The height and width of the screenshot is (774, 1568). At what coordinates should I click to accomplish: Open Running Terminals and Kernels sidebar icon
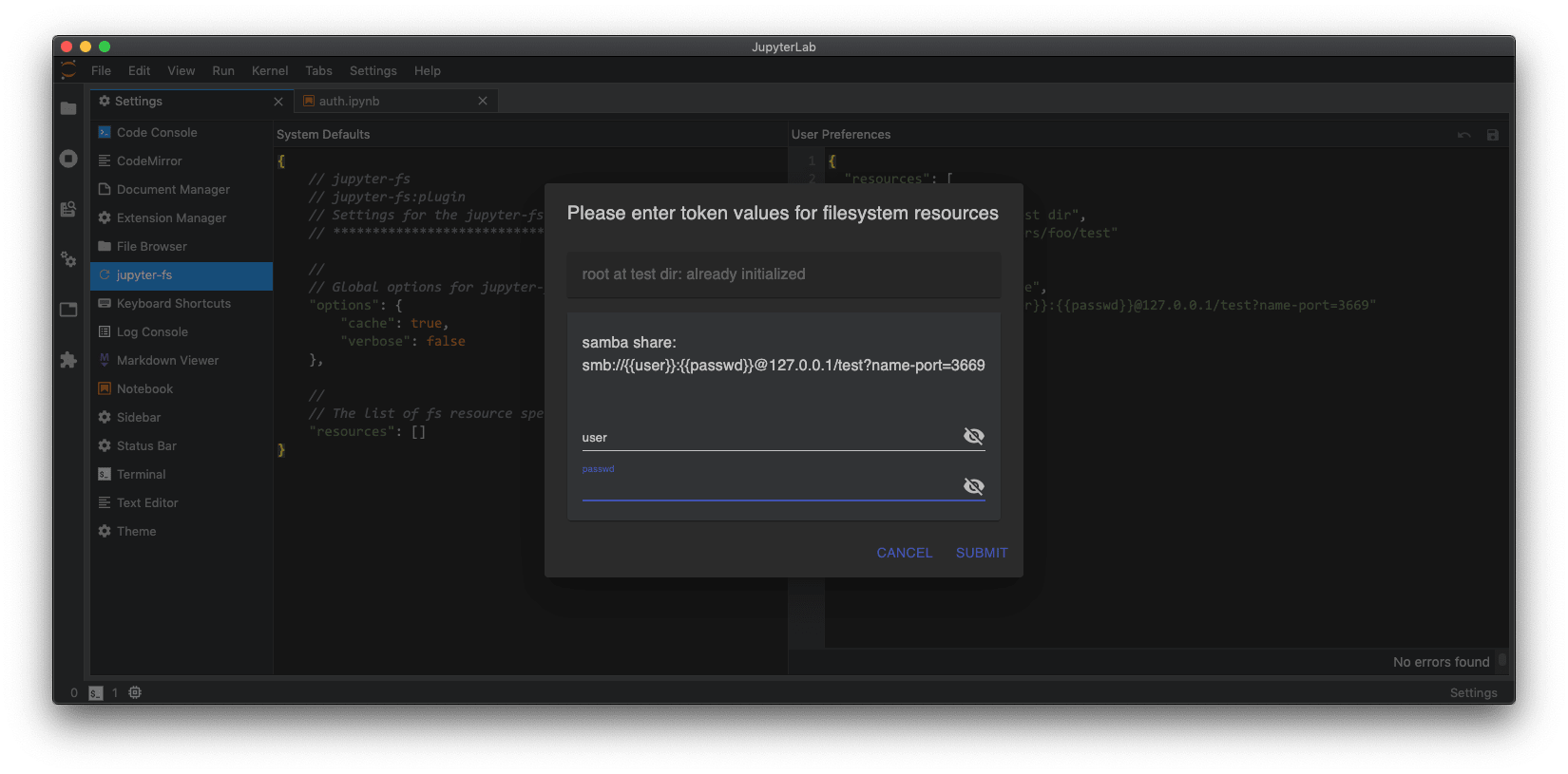68,159
